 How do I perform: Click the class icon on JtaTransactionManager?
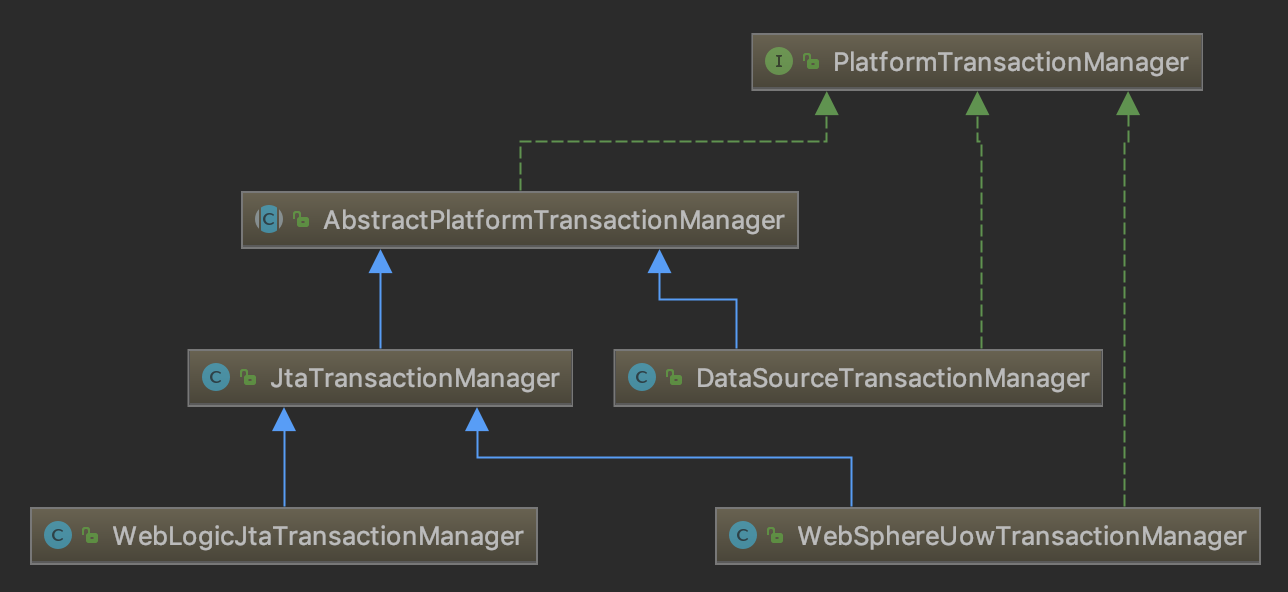point(215,378)
